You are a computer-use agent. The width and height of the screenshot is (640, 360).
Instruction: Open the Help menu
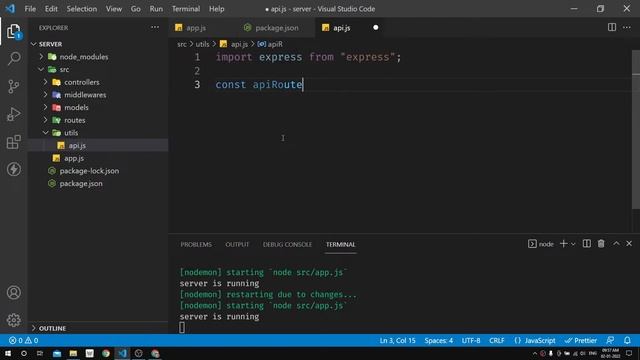[217, 9]
